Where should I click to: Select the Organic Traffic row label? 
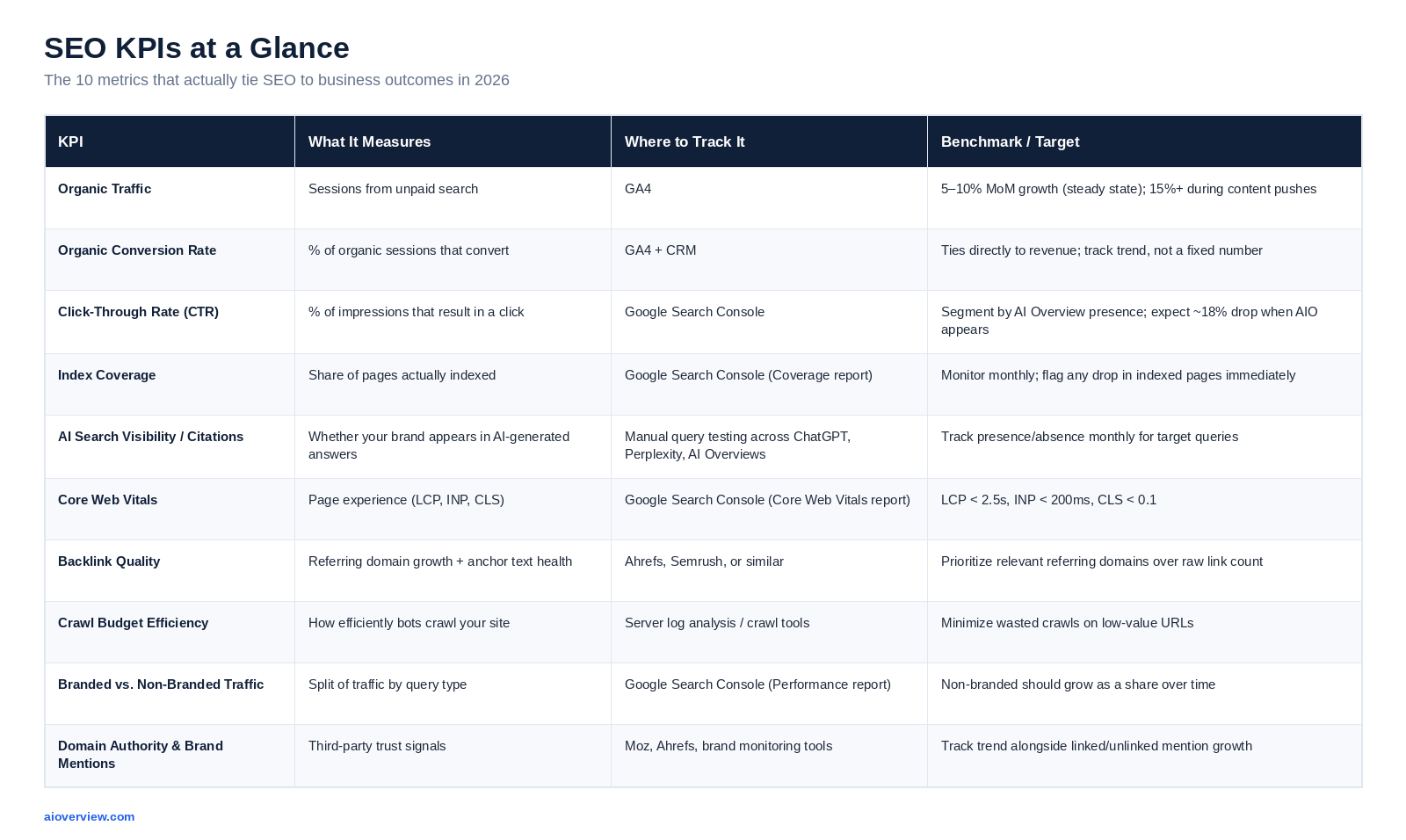105,189
